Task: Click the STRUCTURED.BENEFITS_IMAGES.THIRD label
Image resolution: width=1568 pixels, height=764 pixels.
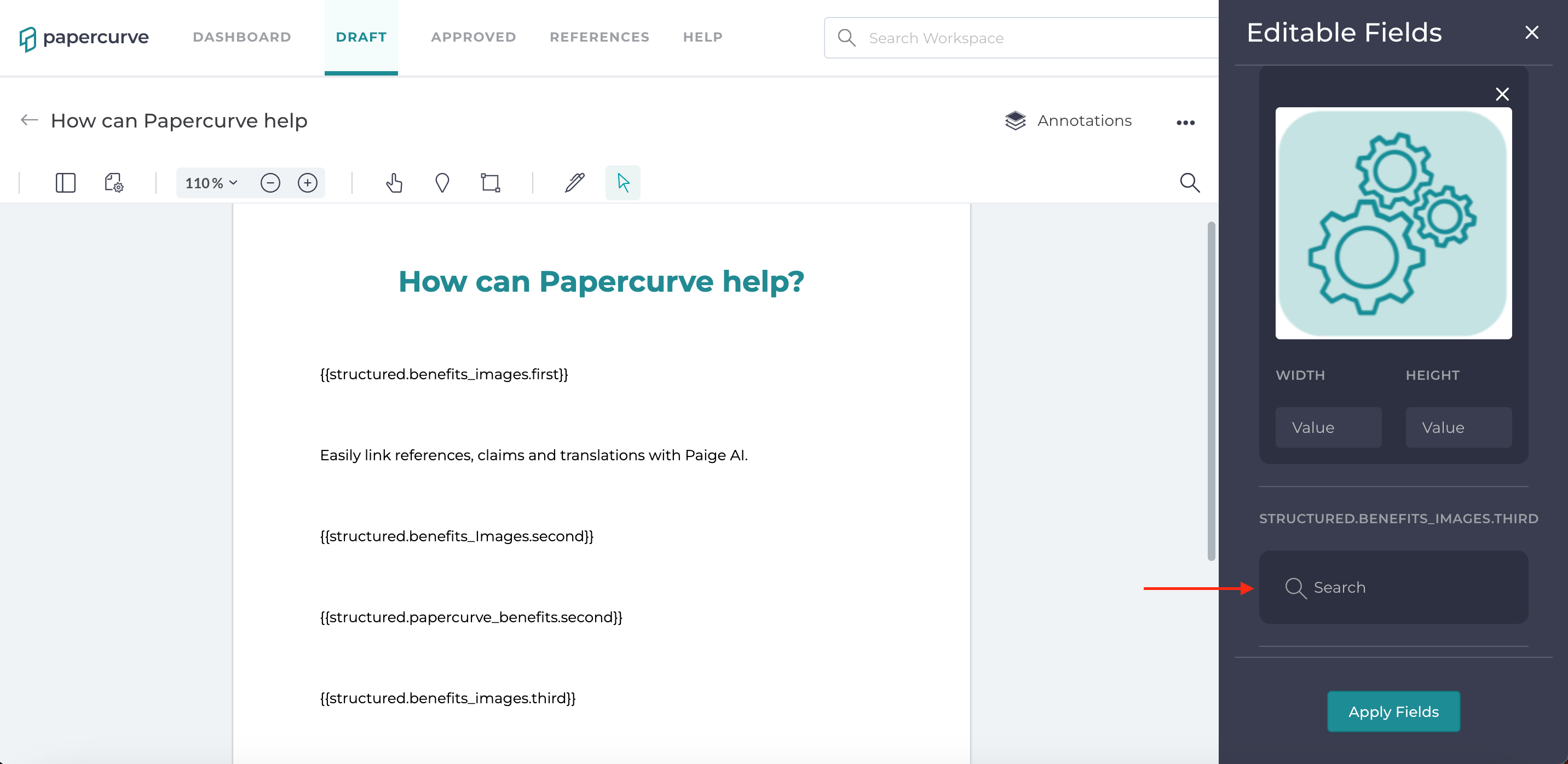Action: point(1398,518)
